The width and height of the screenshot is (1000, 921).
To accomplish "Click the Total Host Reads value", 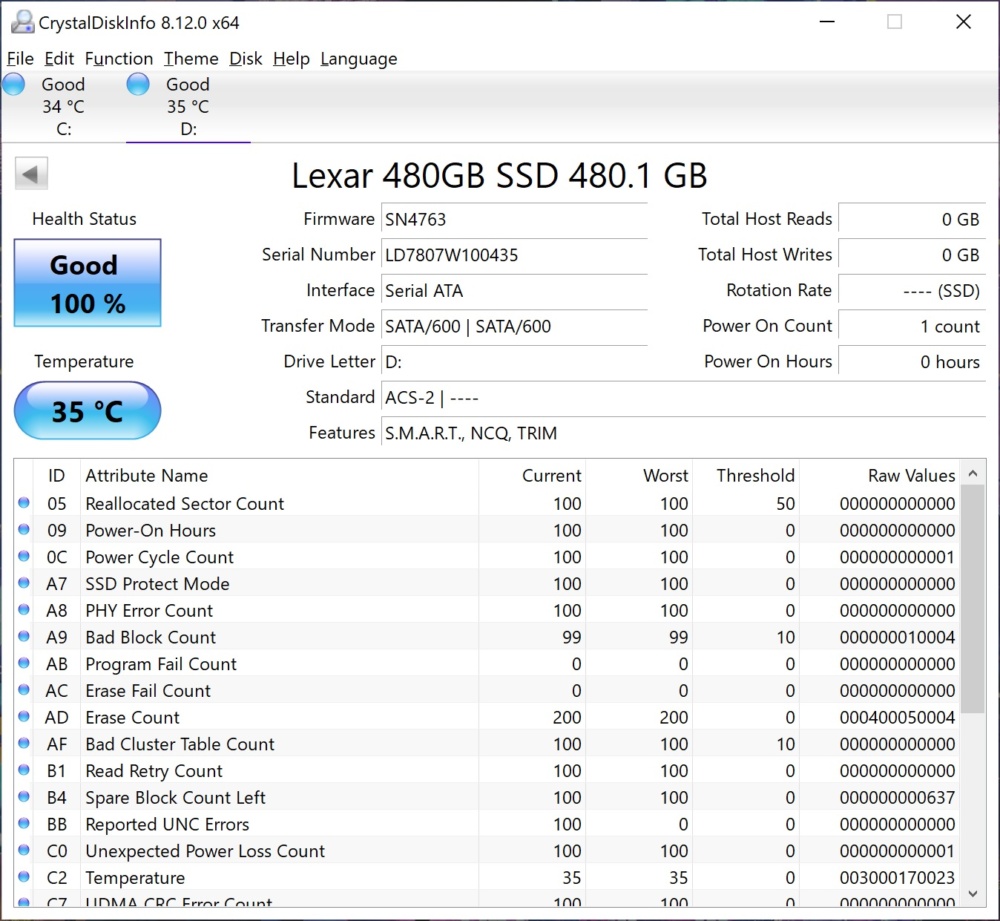I will tap(912, 219).
